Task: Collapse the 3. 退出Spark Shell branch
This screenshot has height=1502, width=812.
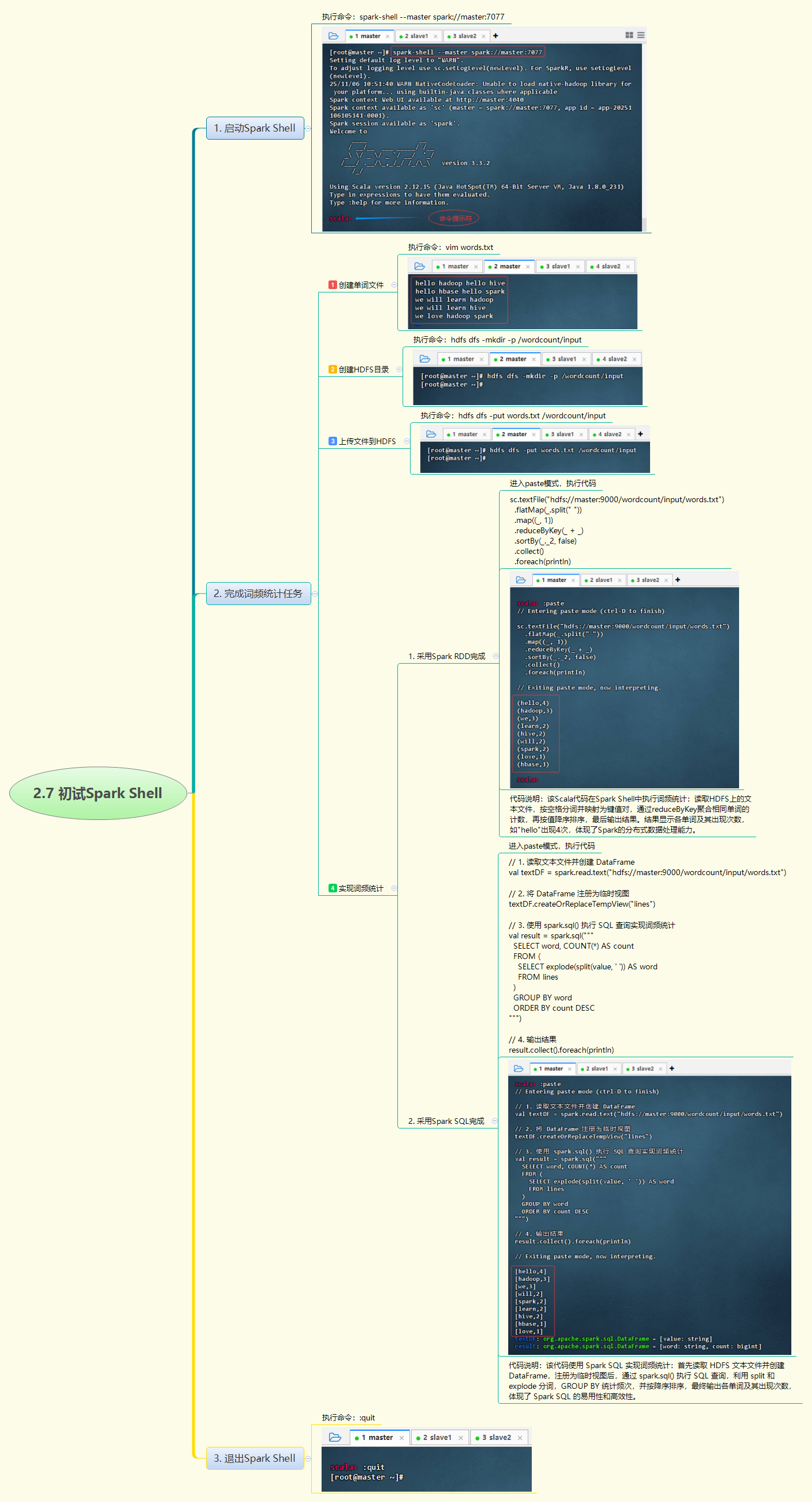Action: pos(308,1458)
